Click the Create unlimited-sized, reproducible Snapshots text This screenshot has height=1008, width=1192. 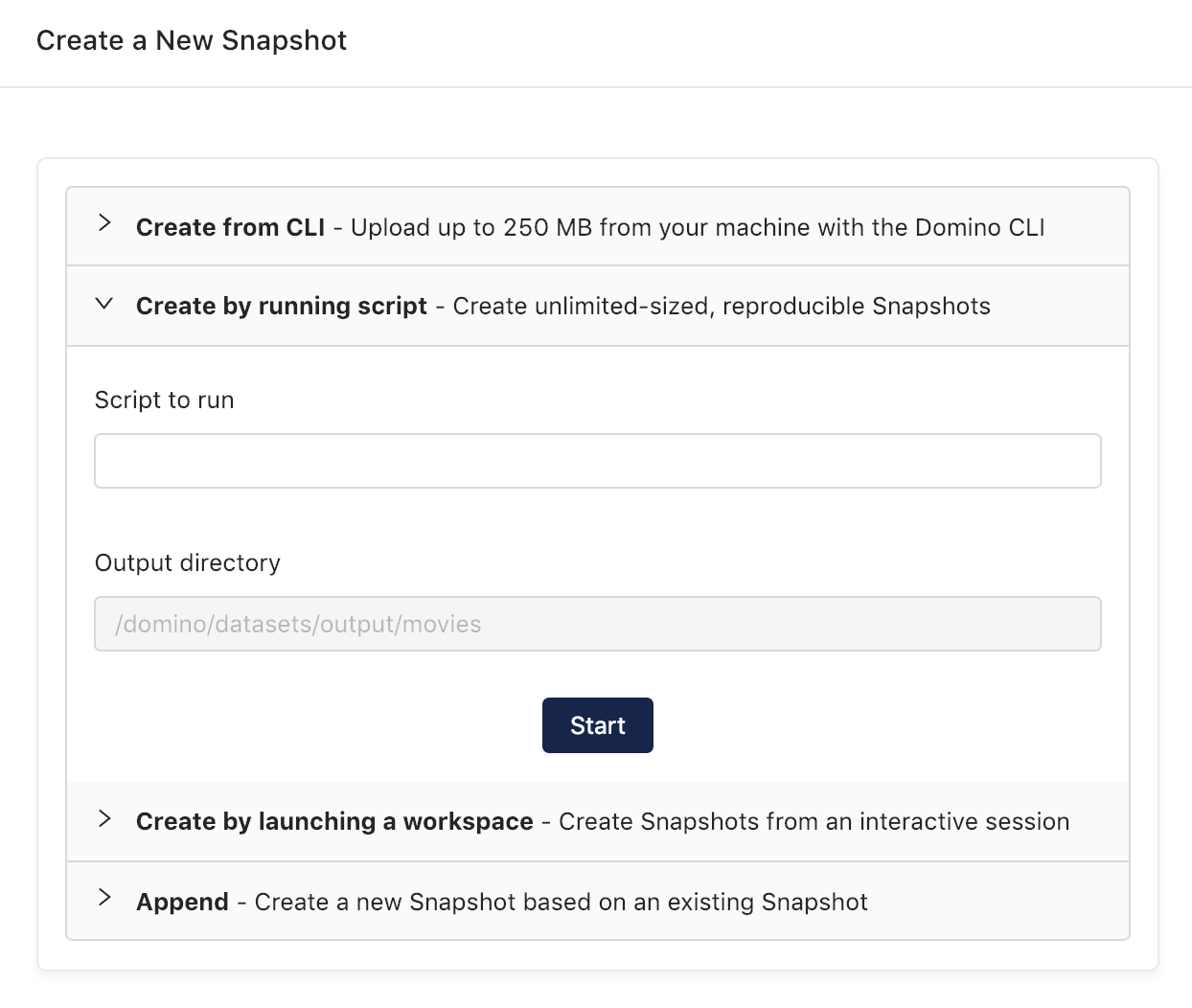[x=722, y=306]
